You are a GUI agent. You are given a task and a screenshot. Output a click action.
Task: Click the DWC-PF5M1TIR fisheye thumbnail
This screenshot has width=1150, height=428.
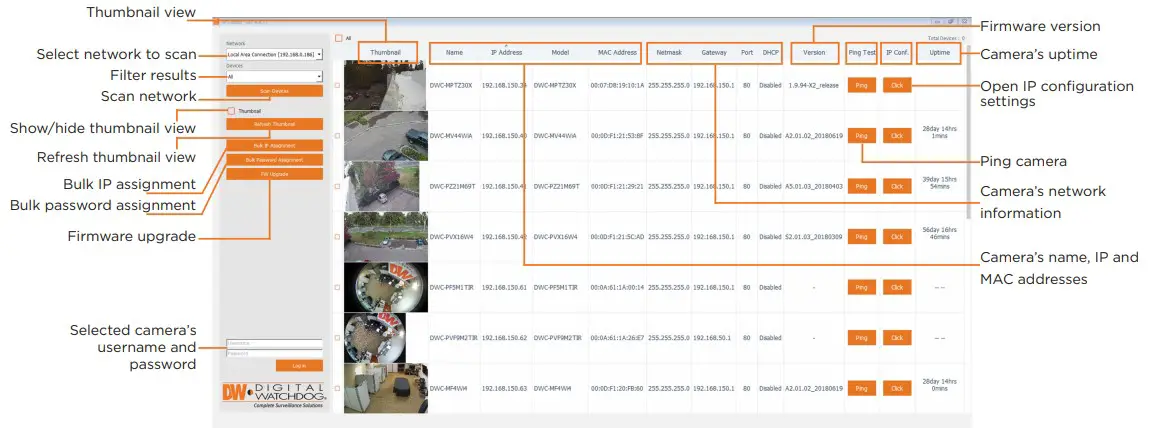coord(386,287)
